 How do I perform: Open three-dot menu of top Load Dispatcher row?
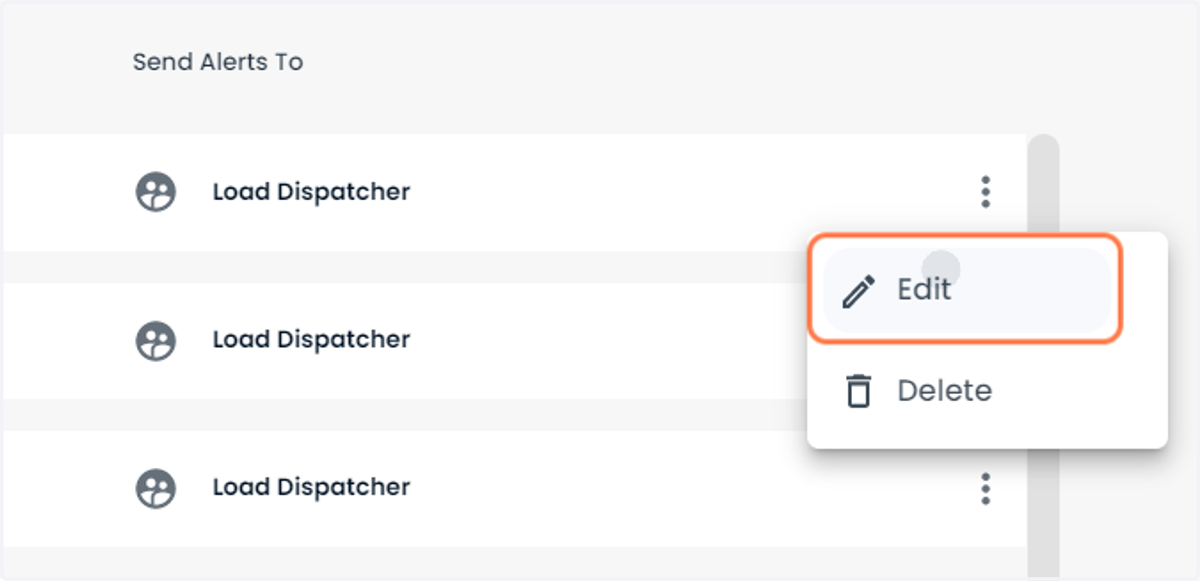click(x=986, y=192)
